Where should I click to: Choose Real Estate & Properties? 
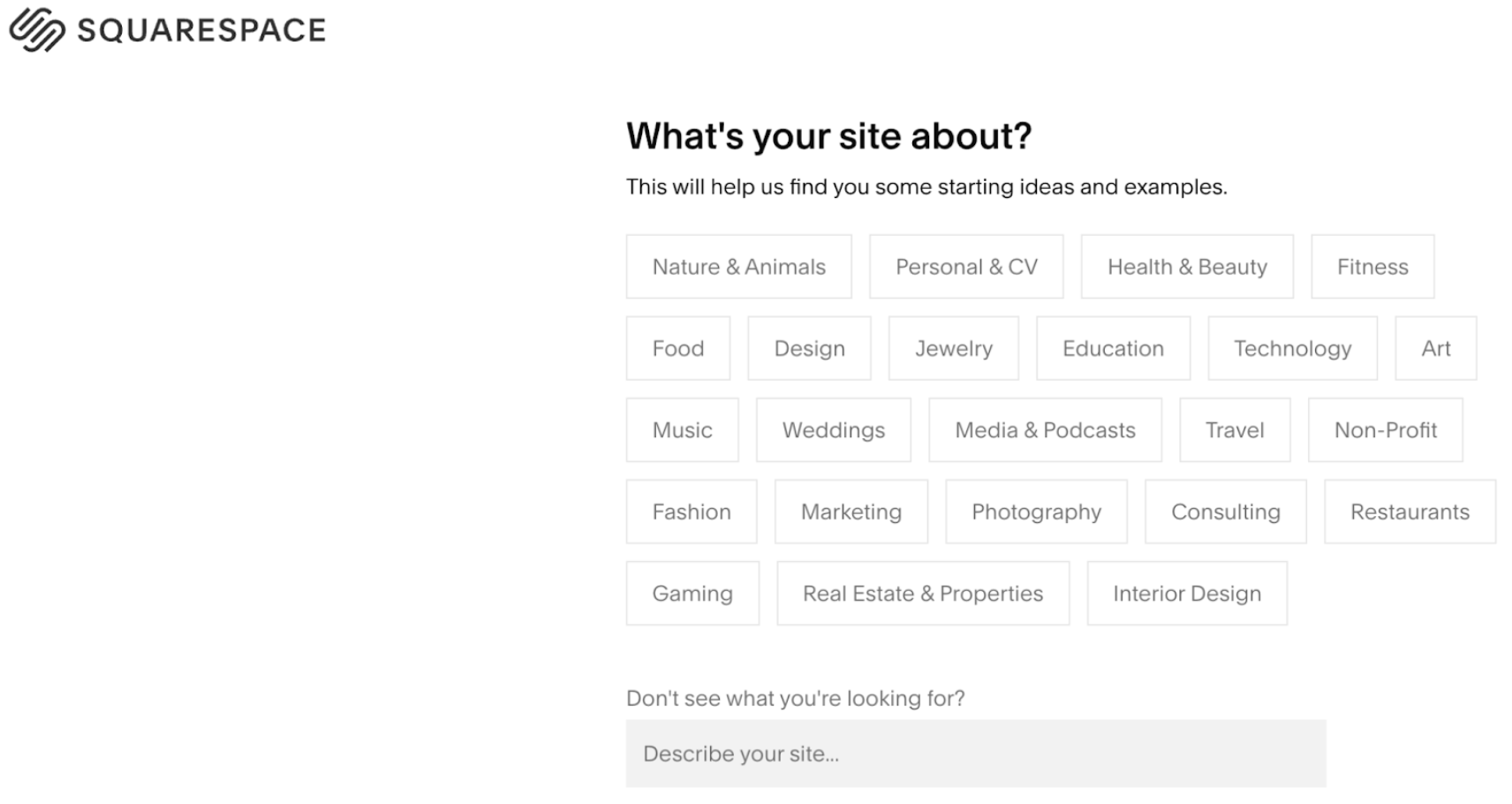pyautogui.click(x=922, y=593)
